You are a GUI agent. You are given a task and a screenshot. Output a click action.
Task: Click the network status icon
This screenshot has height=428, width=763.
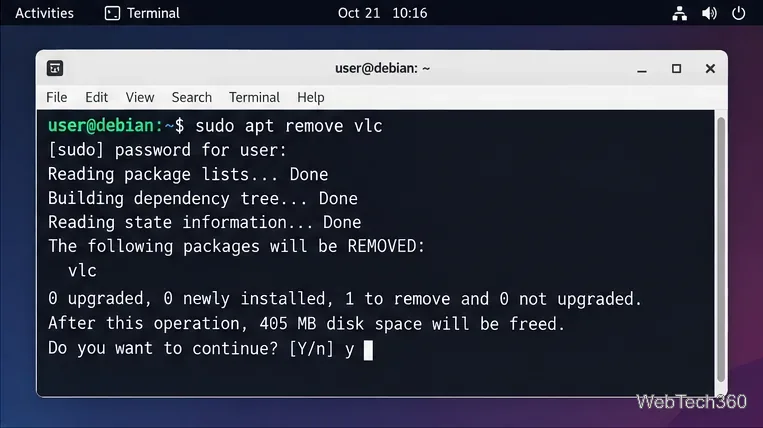click(679, 13)
